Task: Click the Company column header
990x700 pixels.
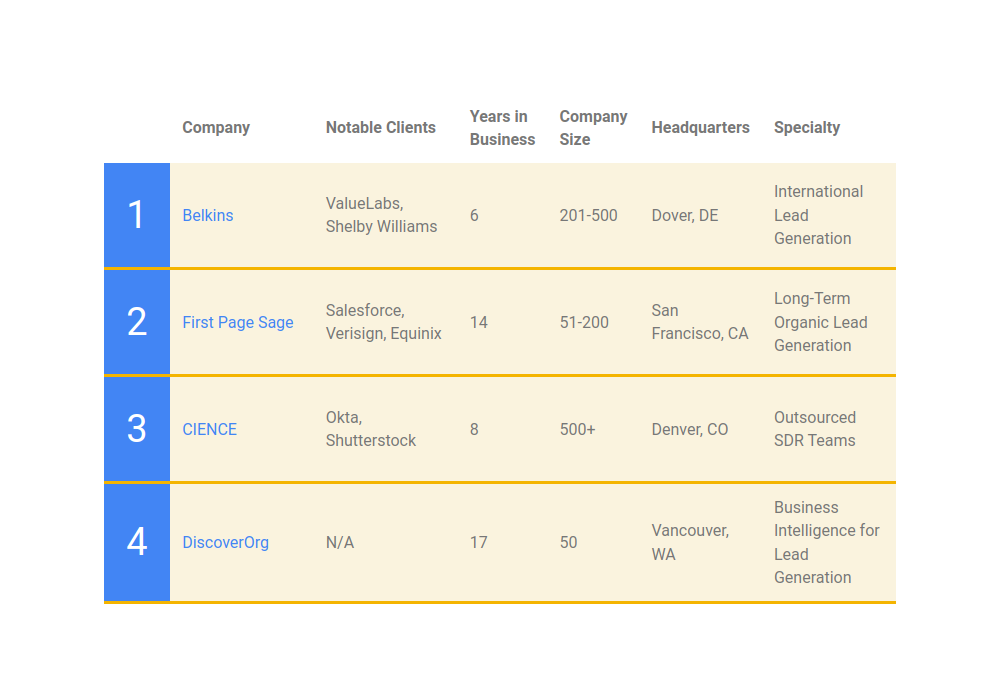Action: (216, 128)
